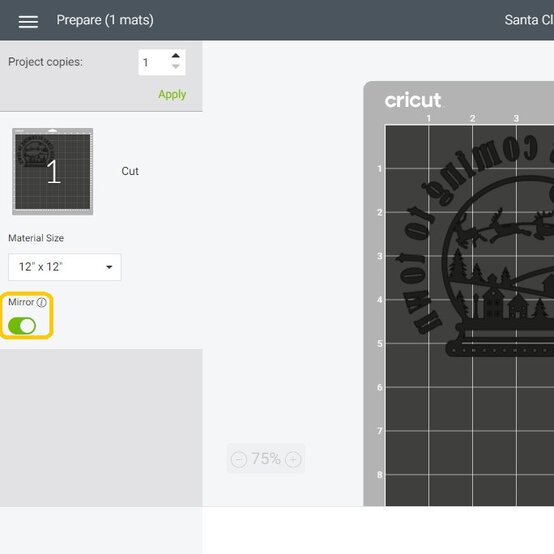
Task: Click the Mirror info icon
Action: [x=42, y=302]
